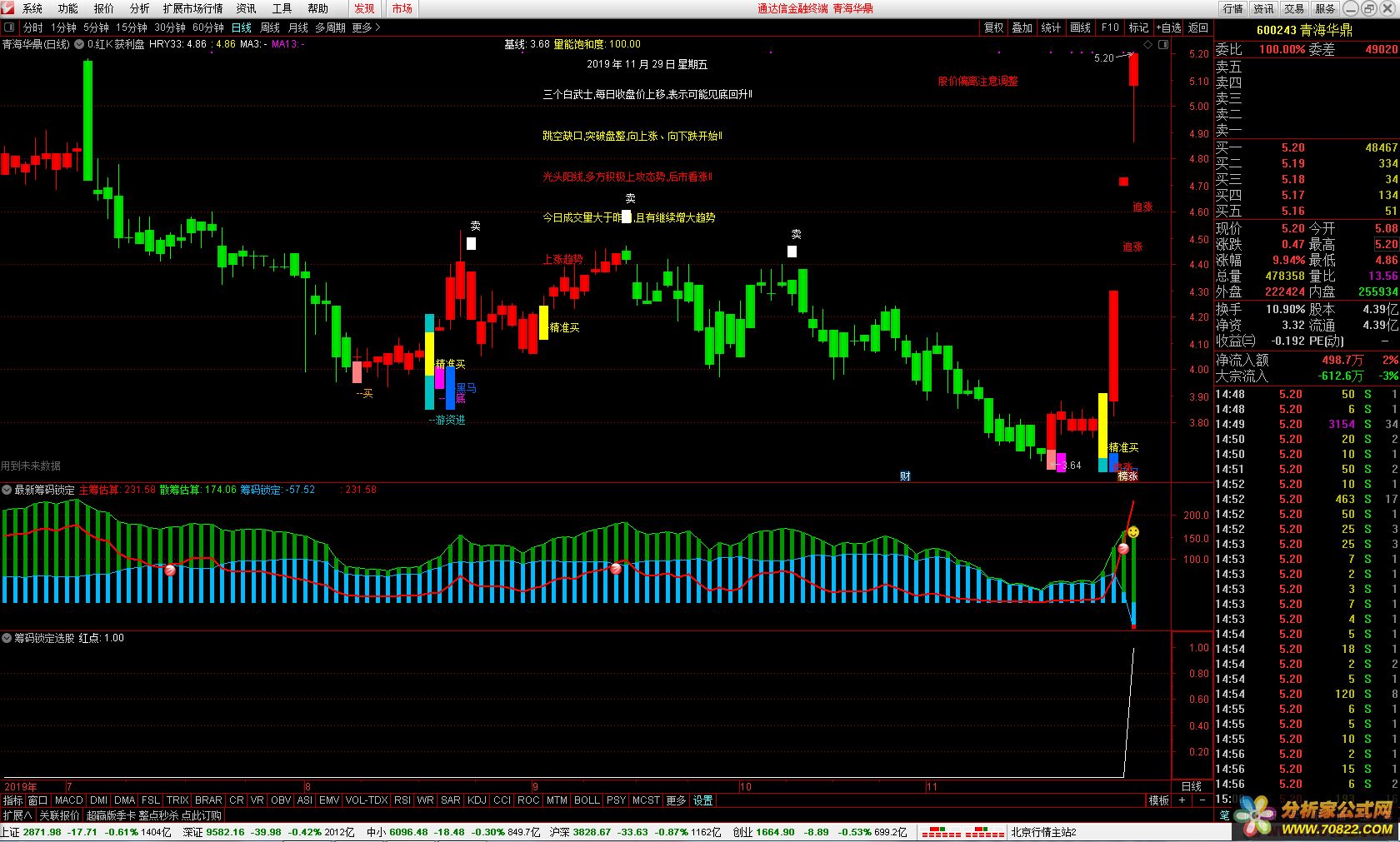Click the red status blocks icon in bottom bar
Screen dimensions: 1400x842
click(964, 832)
